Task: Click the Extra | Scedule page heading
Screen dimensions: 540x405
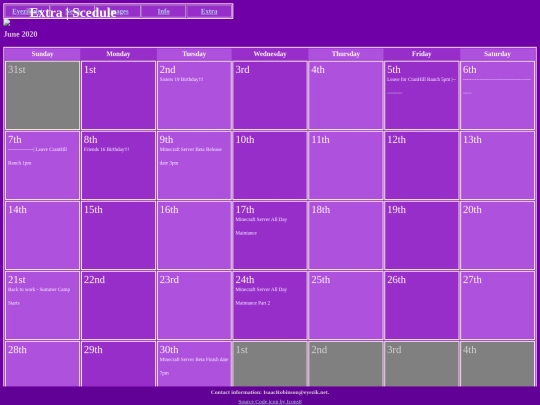Action: [73, 13]
